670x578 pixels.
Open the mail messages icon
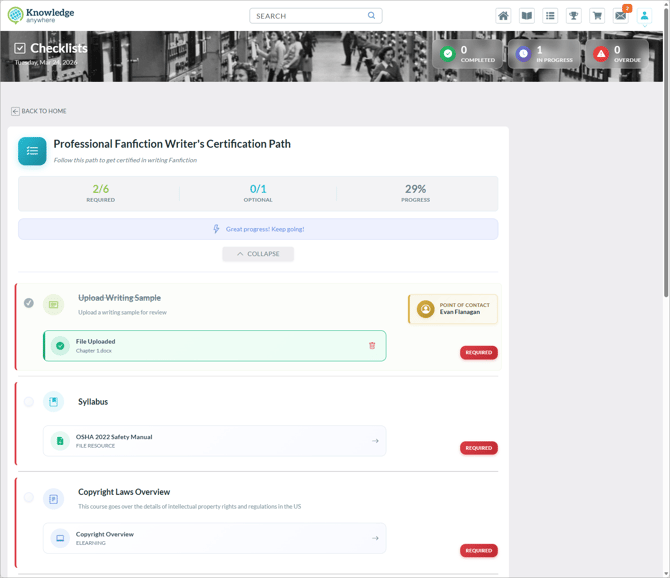(621, 16)
